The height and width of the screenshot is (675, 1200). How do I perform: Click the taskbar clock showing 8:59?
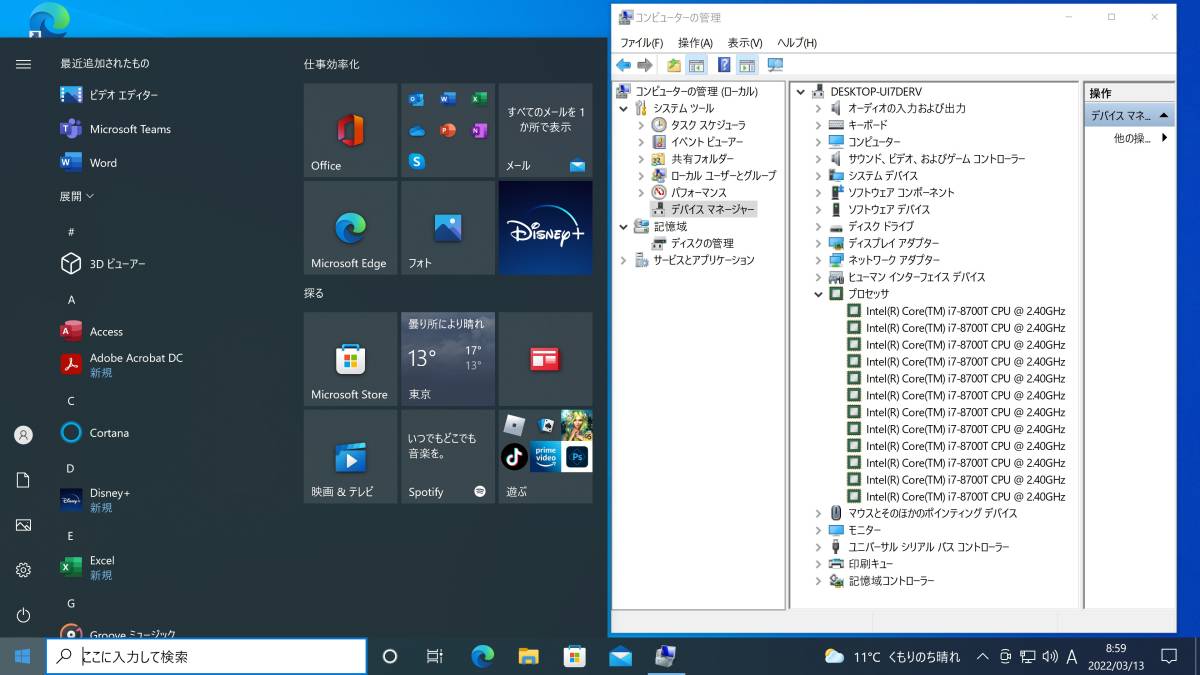[1116, 656]
